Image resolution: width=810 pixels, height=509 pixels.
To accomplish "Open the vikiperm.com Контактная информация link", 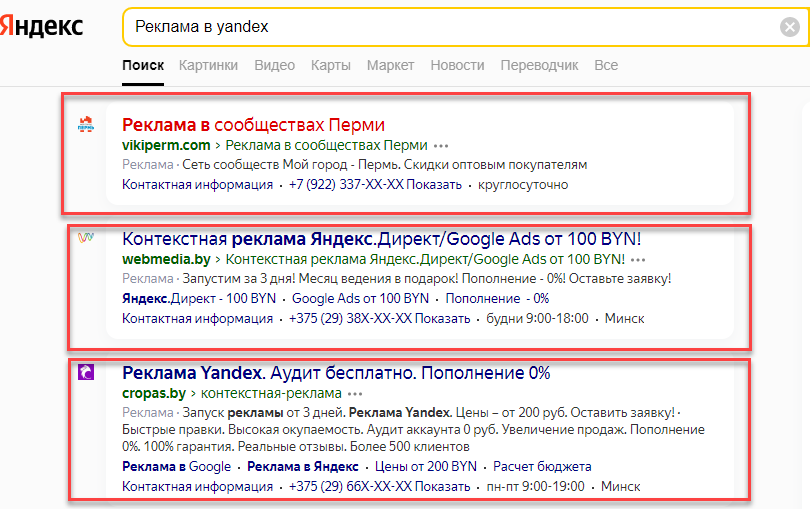I will tap(197, 184).
